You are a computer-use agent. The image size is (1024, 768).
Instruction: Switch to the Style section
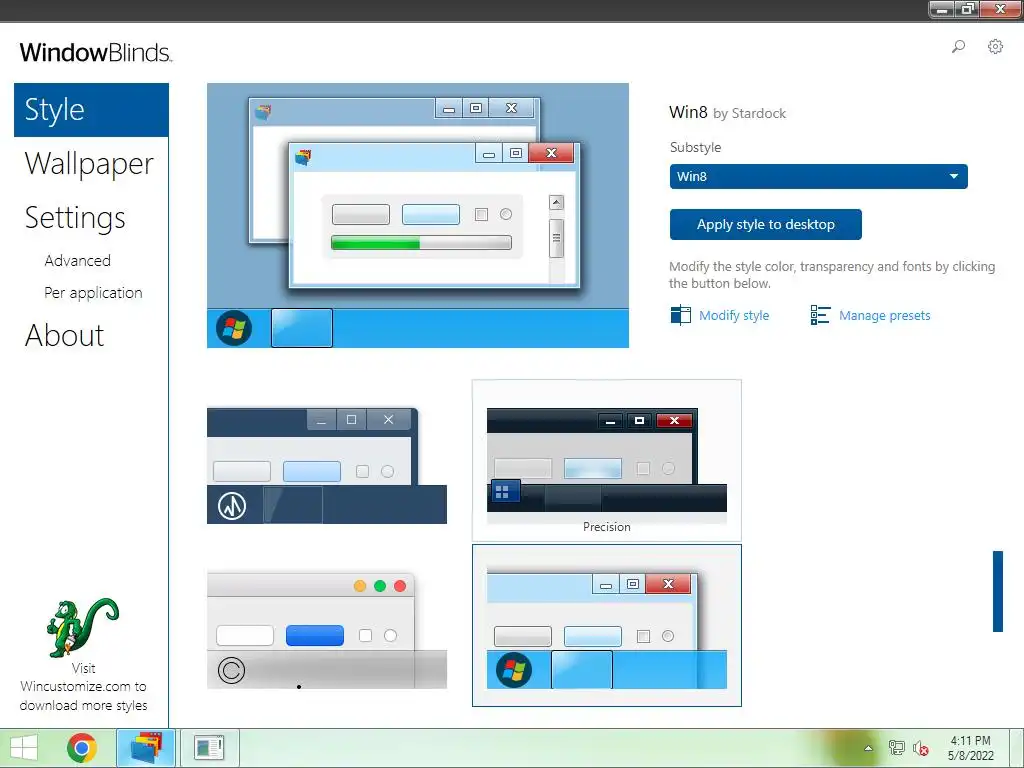point(91,110)
